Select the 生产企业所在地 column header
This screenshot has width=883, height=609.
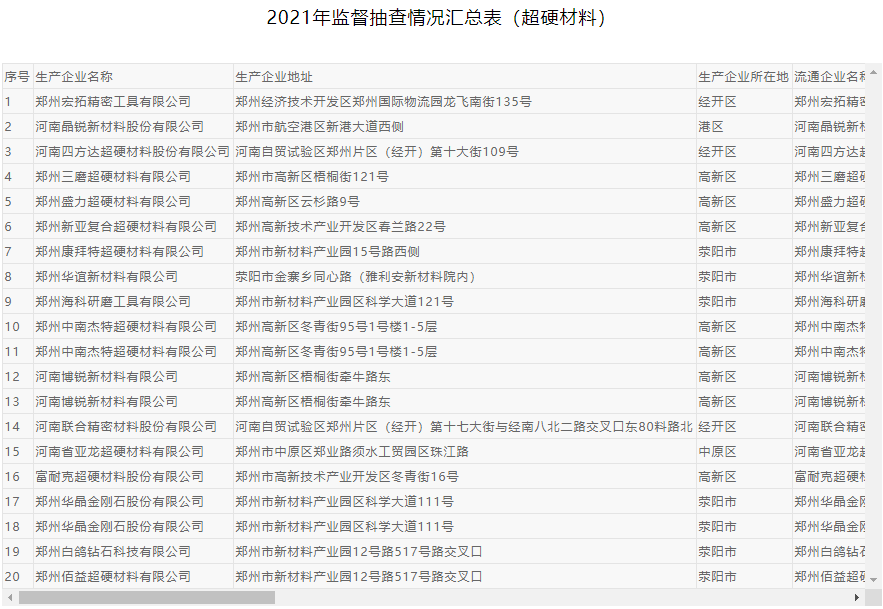744,77
